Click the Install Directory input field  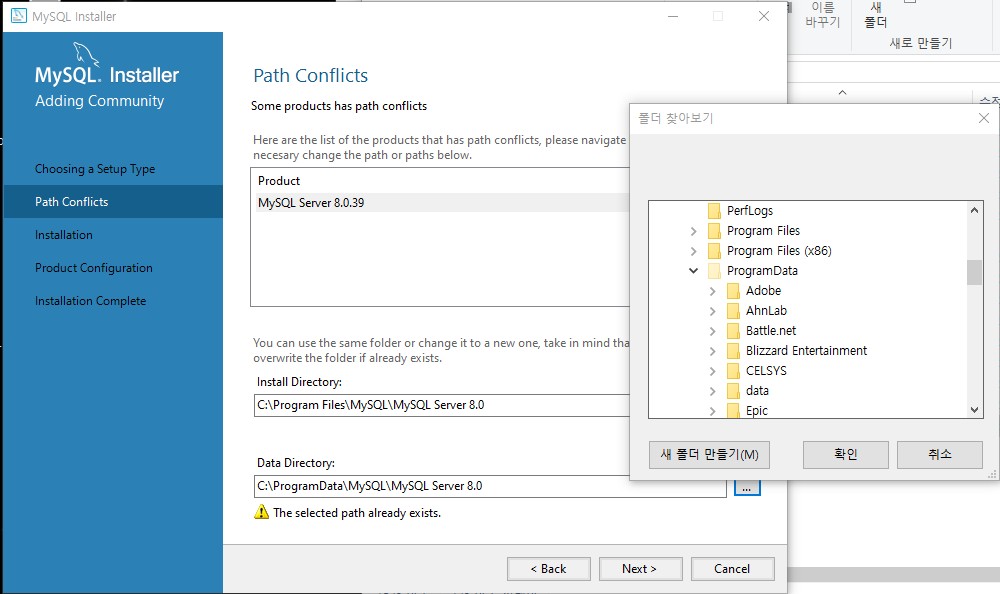point(441,405)
